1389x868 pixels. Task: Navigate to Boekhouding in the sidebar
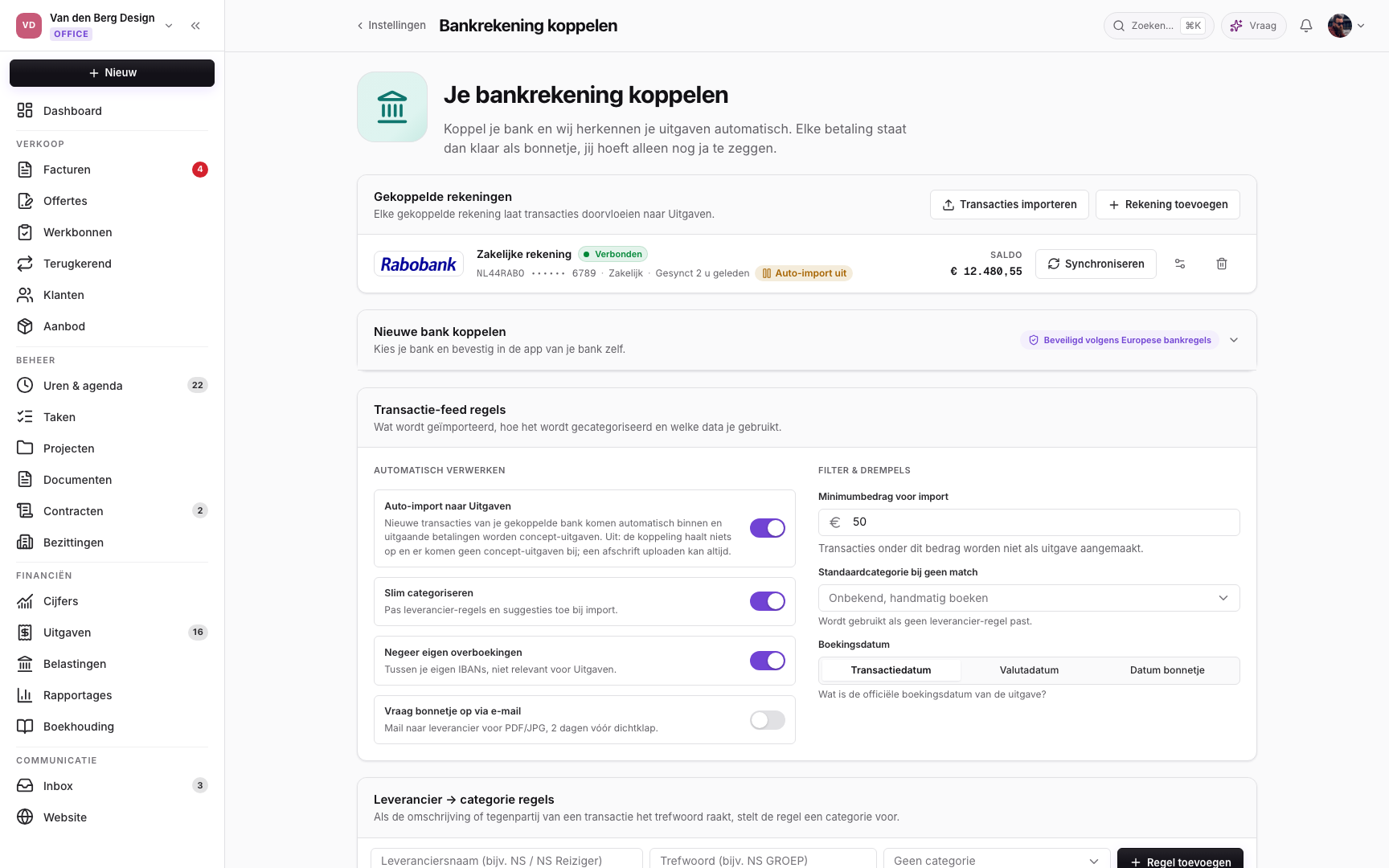[x=112, y=727]
